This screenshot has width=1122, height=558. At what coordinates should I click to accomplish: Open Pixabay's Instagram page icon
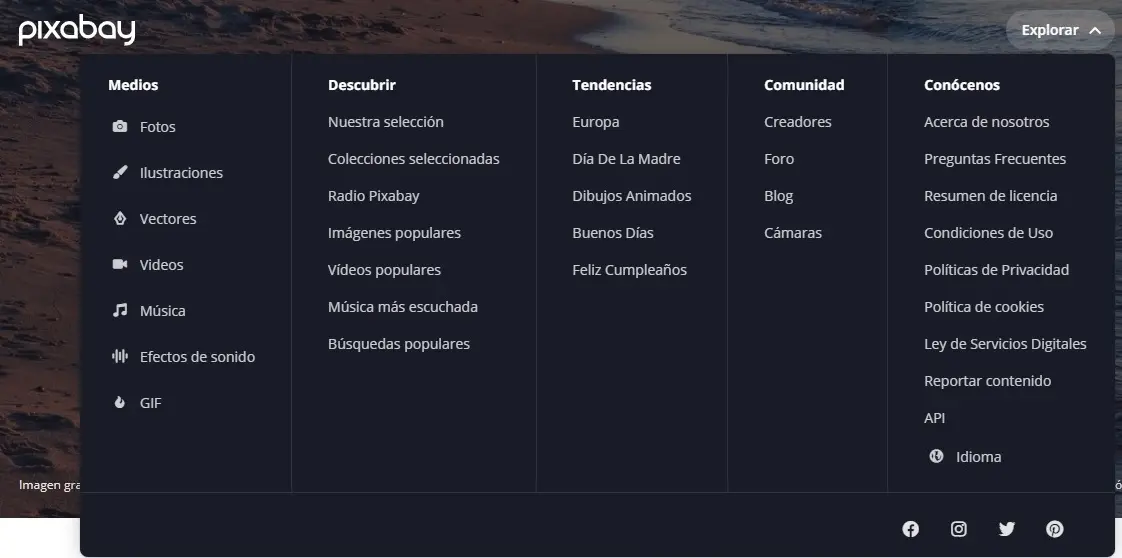pyautogui.click(x=959, y=529)
